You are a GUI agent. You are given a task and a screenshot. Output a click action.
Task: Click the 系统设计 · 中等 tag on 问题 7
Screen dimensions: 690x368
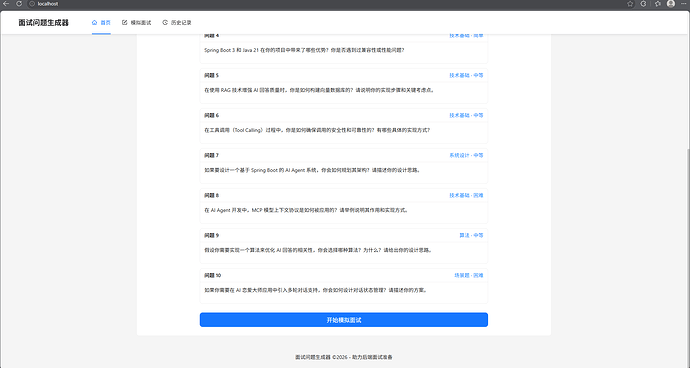pos(466,155)
